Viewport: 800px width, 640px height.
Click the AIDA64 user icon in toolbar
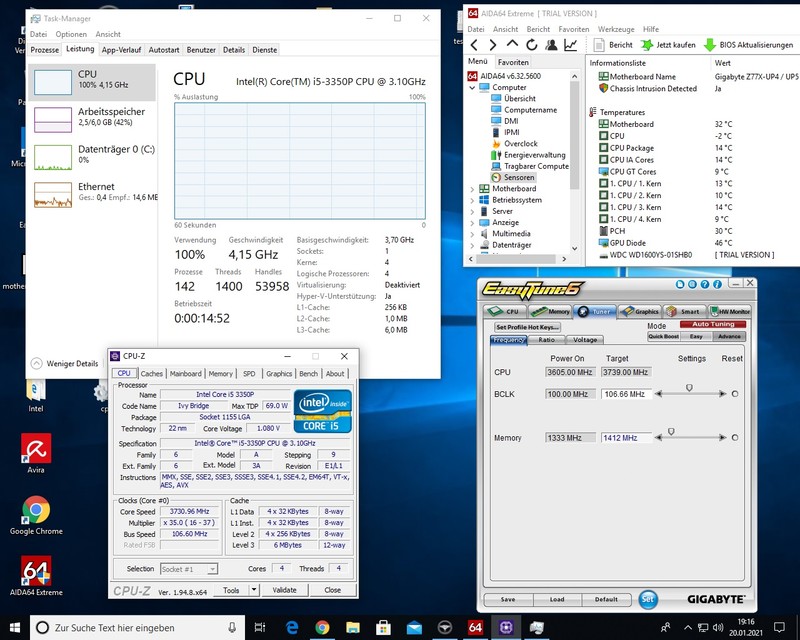[x=551, y=45]
